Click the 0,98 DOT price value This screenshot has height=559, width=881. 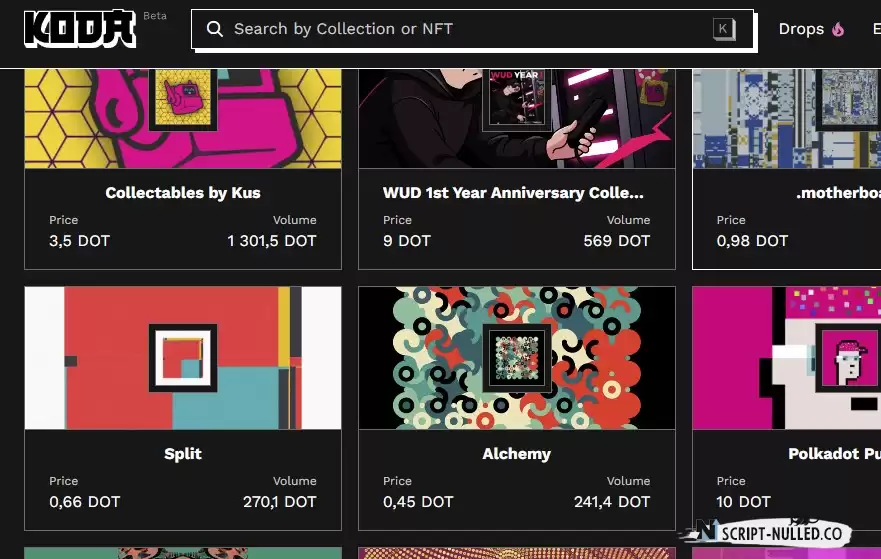(752, 241)
